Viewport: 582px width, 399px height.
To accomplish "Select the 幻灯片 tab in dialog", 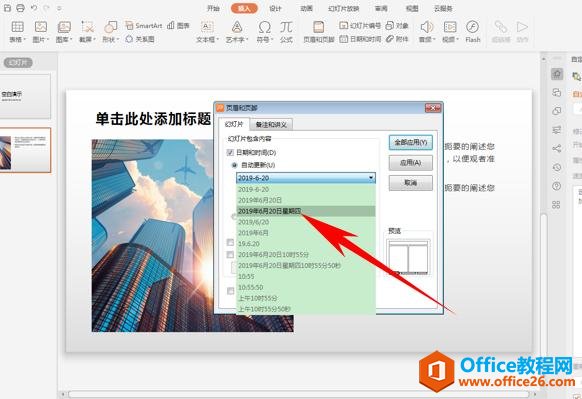I will (234, 124).
